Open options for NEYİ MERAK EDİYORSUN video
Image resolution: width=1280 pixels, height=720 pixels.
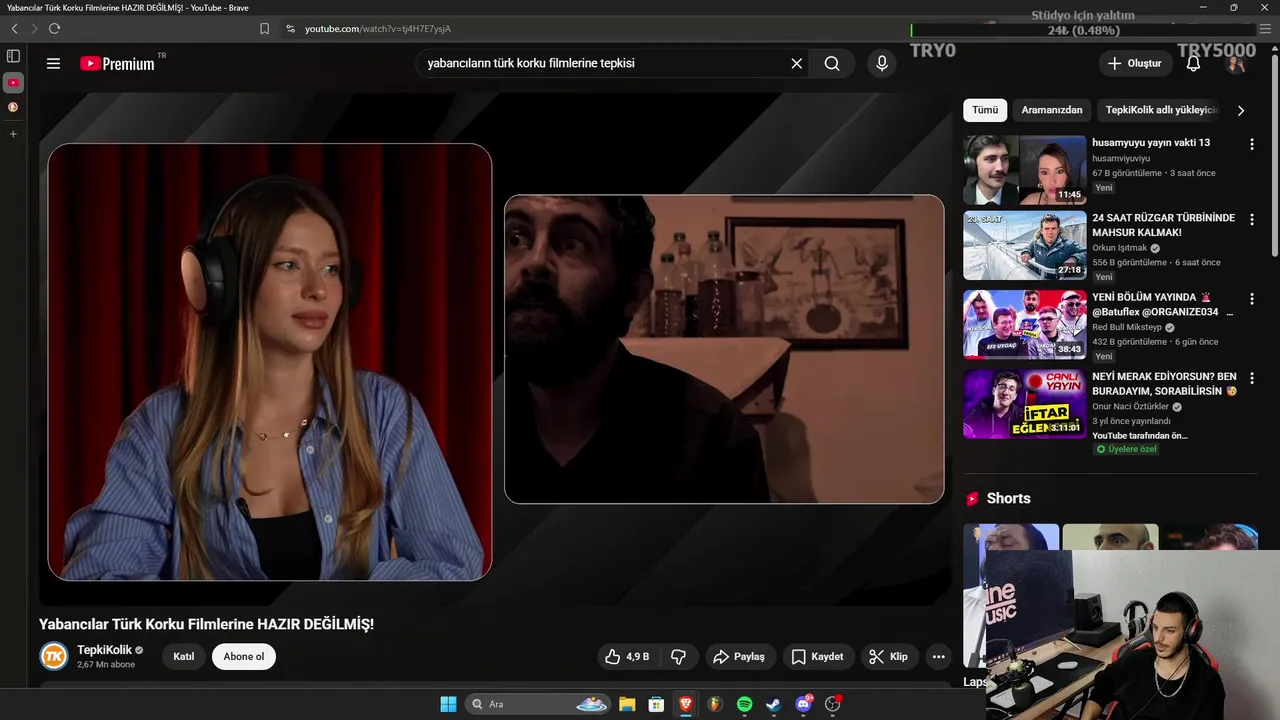point(1251,378)
